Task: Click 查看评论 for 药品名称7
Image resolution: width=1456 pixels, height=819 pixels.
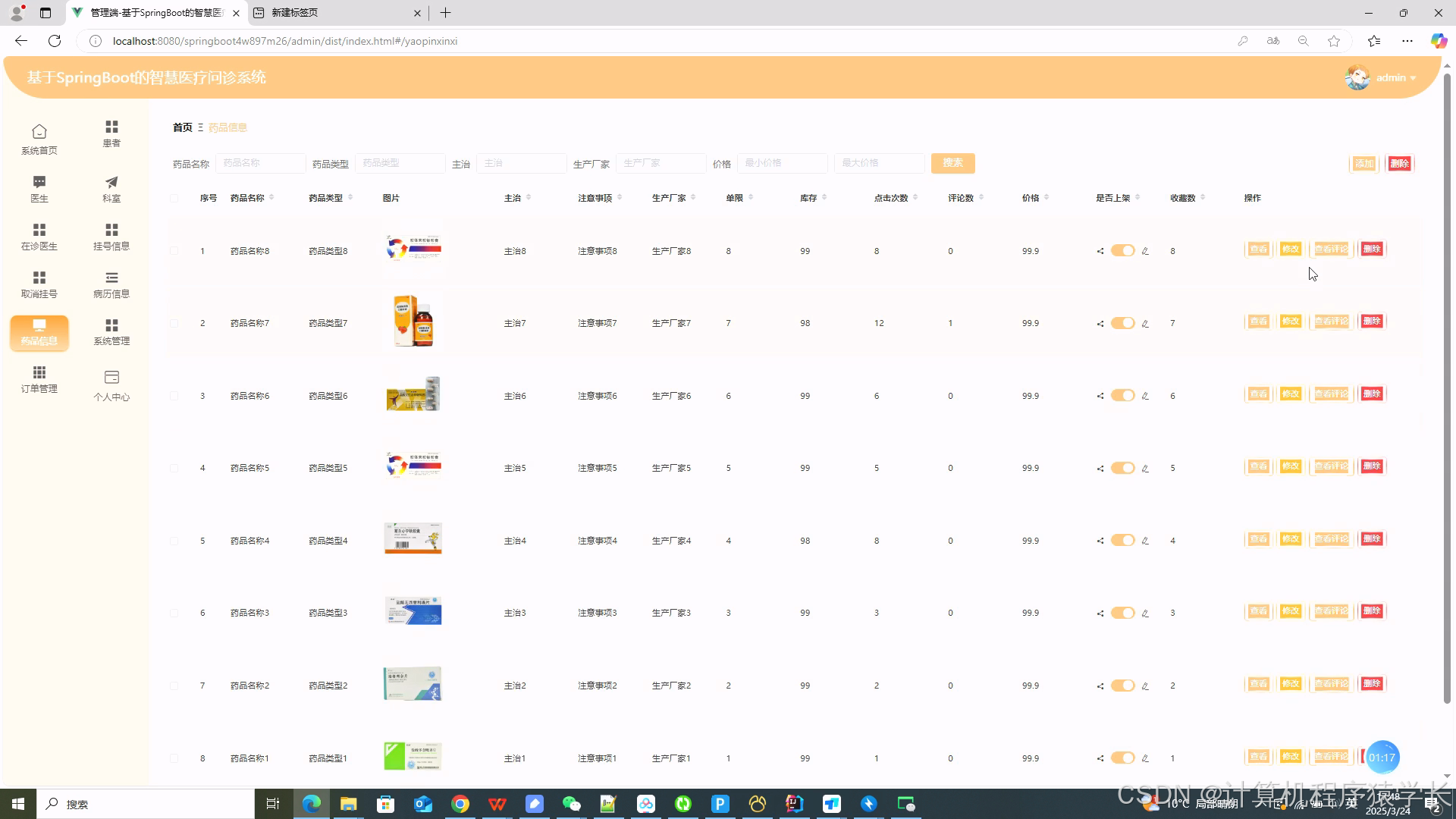Action: pos(1332,322)
